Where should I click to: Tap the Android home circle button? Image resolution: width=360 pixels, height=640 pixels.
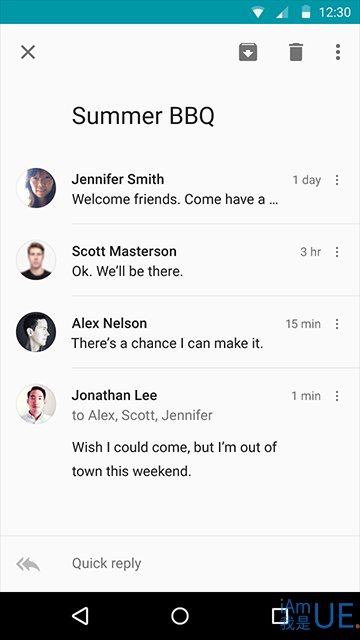pyautogui.click(x=180, y=616)
